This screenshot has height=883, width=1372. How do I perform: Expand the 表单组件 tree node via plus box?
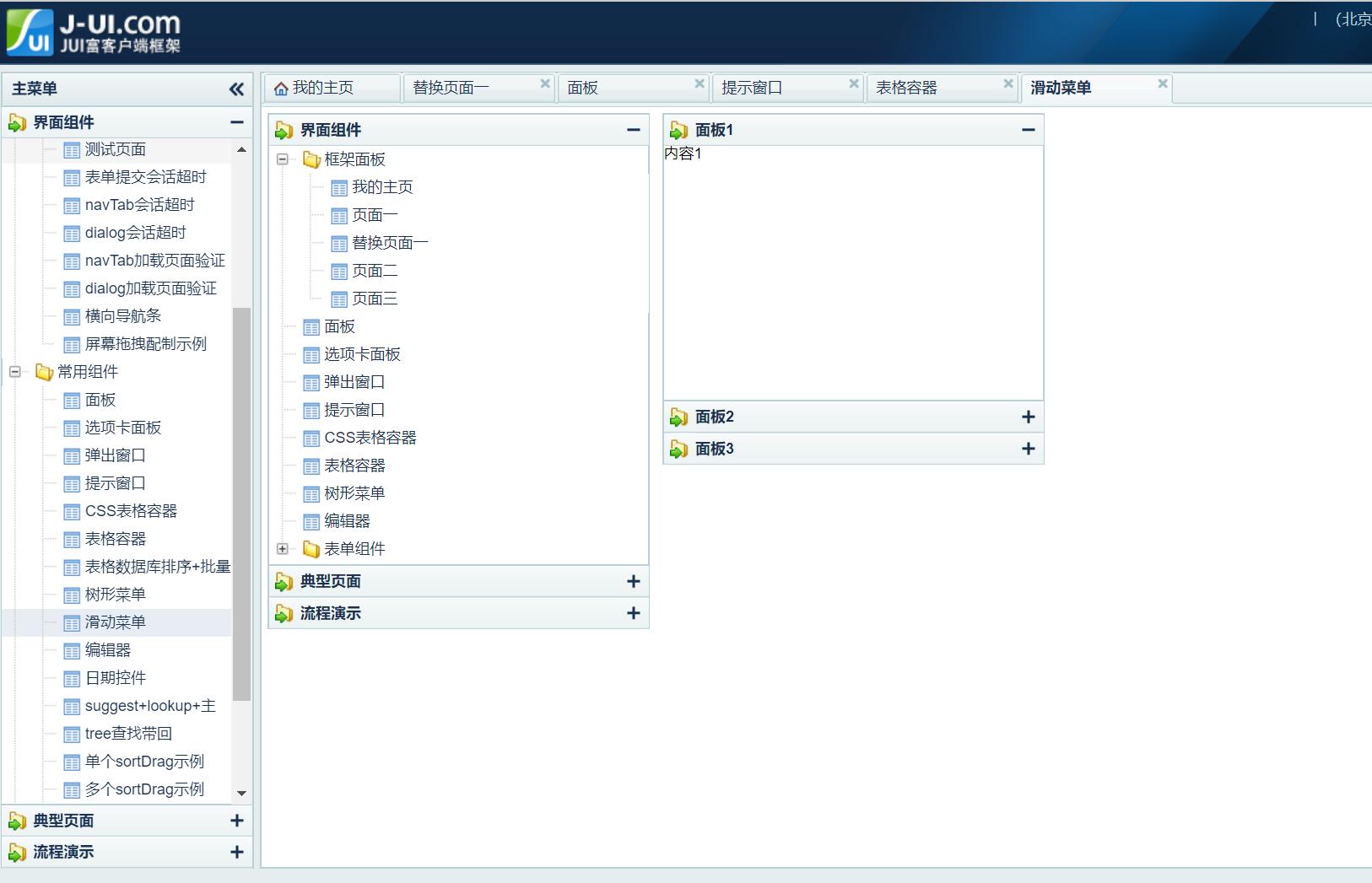284,549
